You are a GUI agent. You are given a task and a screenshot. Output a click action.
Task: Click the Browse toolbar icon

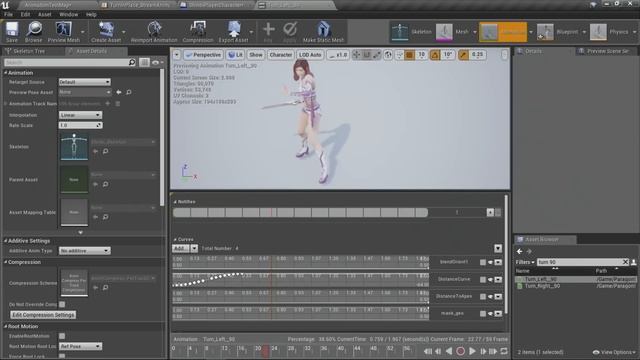pyautogui.click(x=34, y=32)
